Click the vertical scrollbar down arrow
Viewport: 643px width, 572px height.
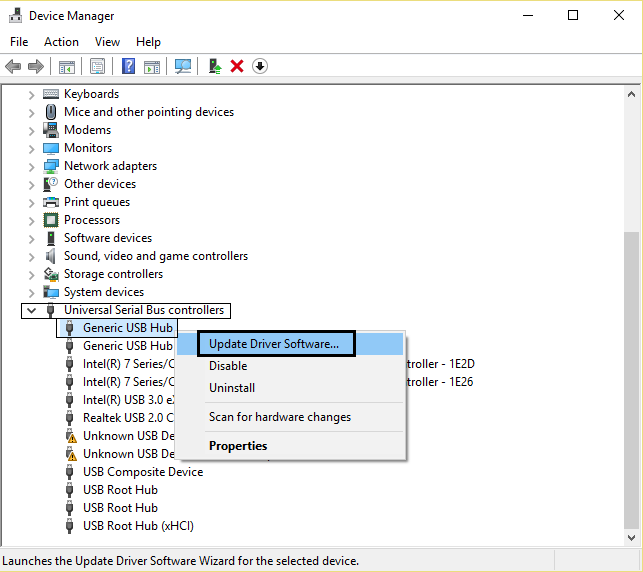(x=632, y=536)
